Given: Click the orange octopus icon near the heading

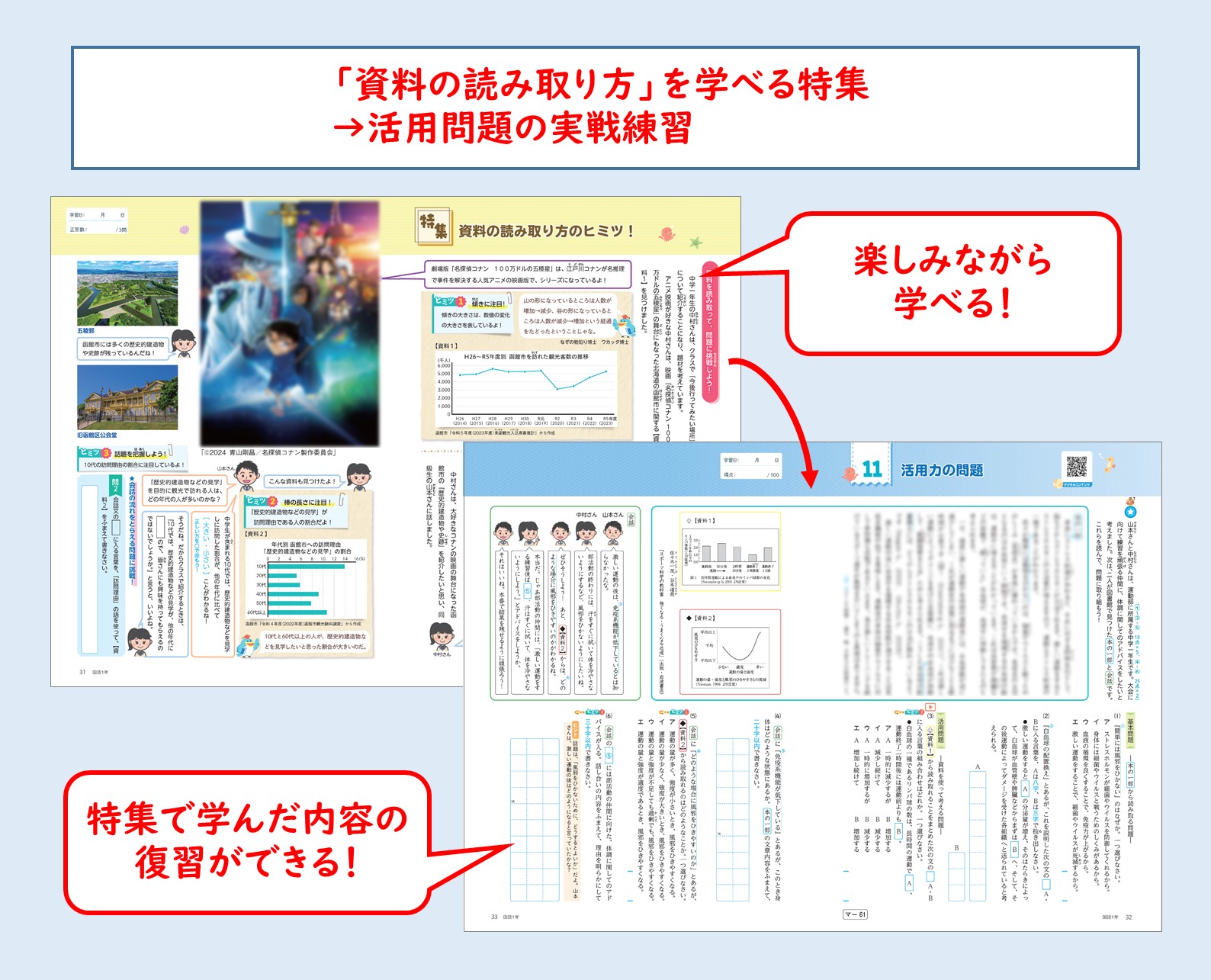Looking at the screenshot, I should pyautogui.click(x=667, y=233).
